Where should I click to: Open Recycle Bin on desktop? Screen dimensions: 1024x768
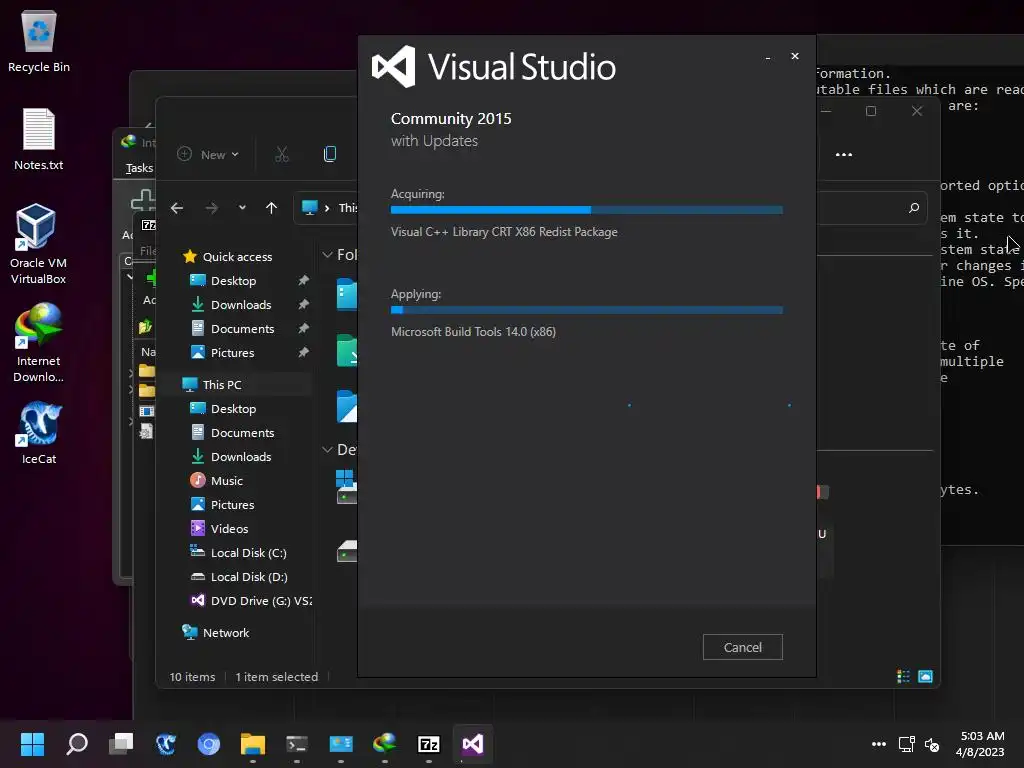coord(39,42)
